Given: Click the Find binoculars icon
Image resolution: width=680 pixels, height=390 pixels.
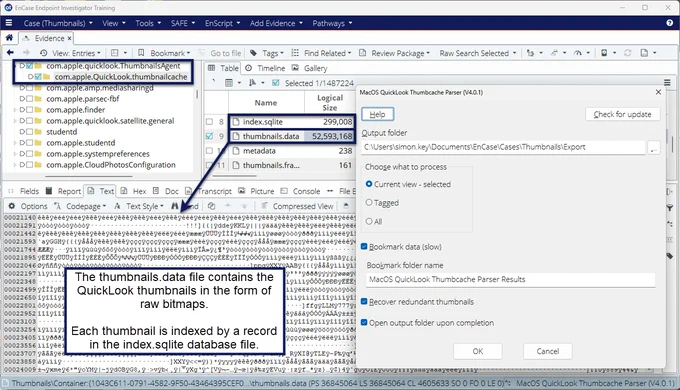Looking at the screenshot, I should coord(175,206).
